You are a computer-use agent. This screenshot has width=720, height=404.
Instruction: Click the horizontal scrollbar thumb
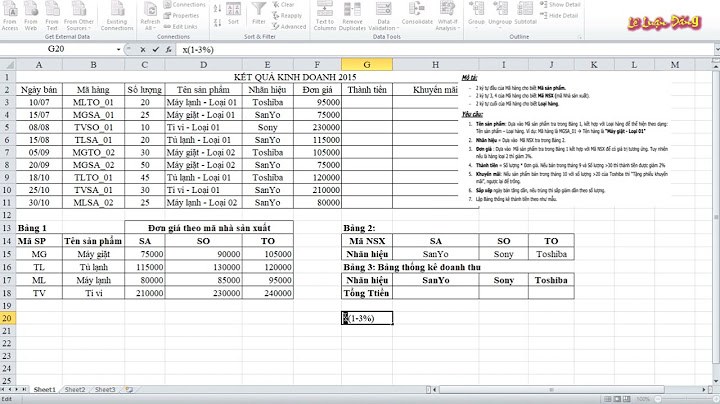coord(551,389)
